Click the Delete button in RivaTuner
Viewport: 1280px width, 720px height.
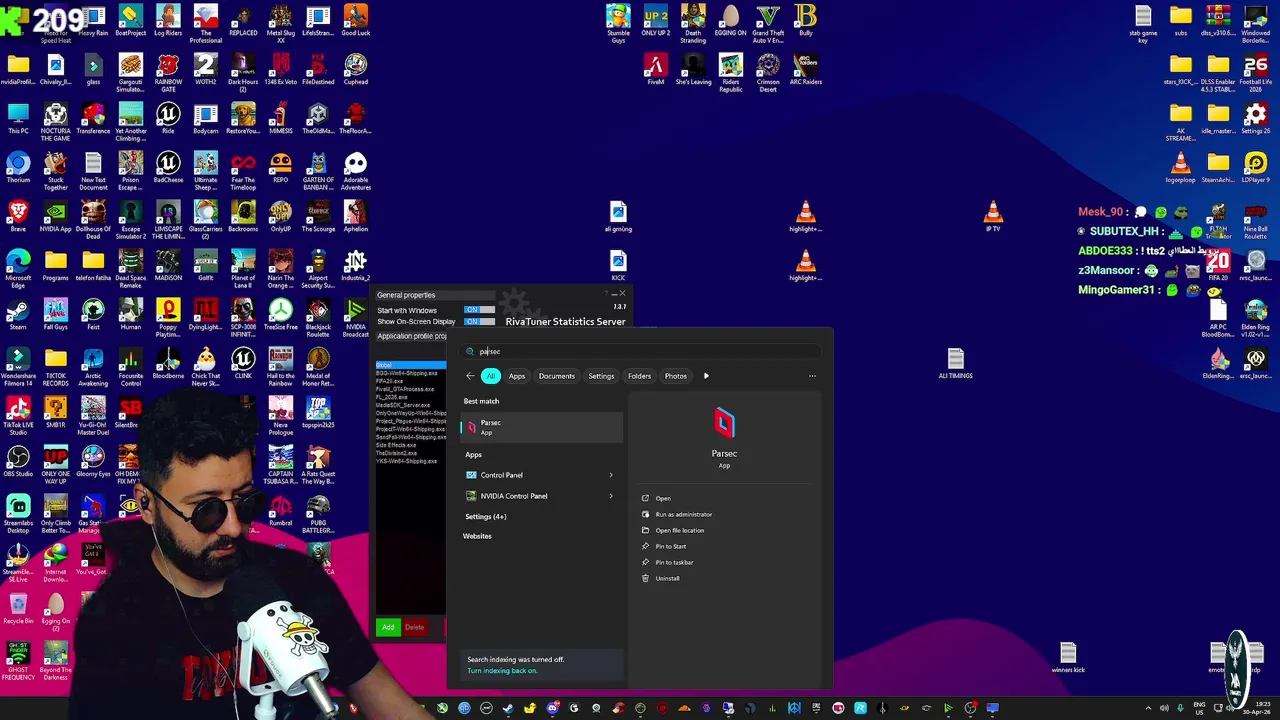[414, 627]
